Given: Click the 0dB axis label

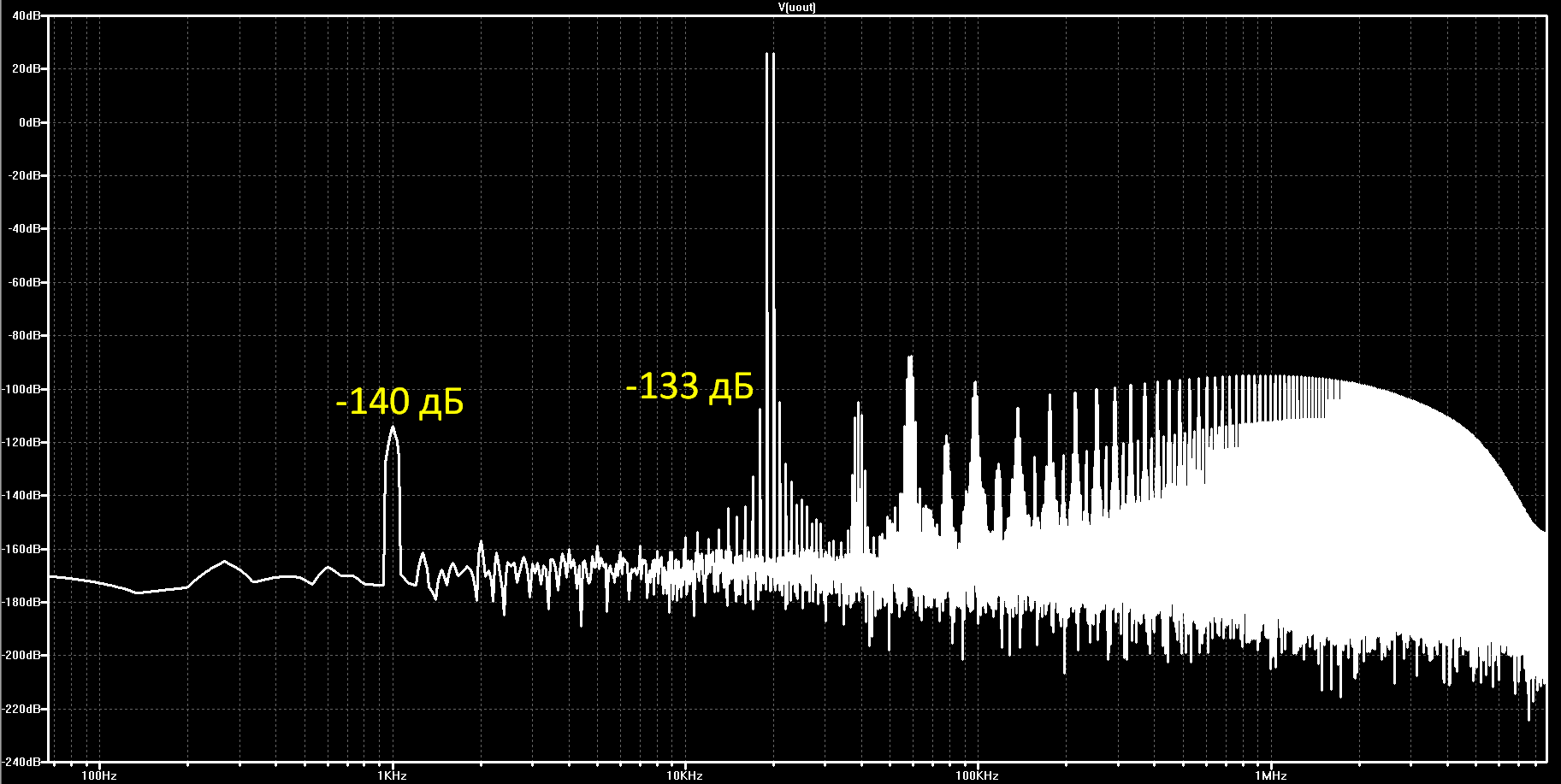Looking at the screenshot, I should pyautogui.click(x=29, y=122).
